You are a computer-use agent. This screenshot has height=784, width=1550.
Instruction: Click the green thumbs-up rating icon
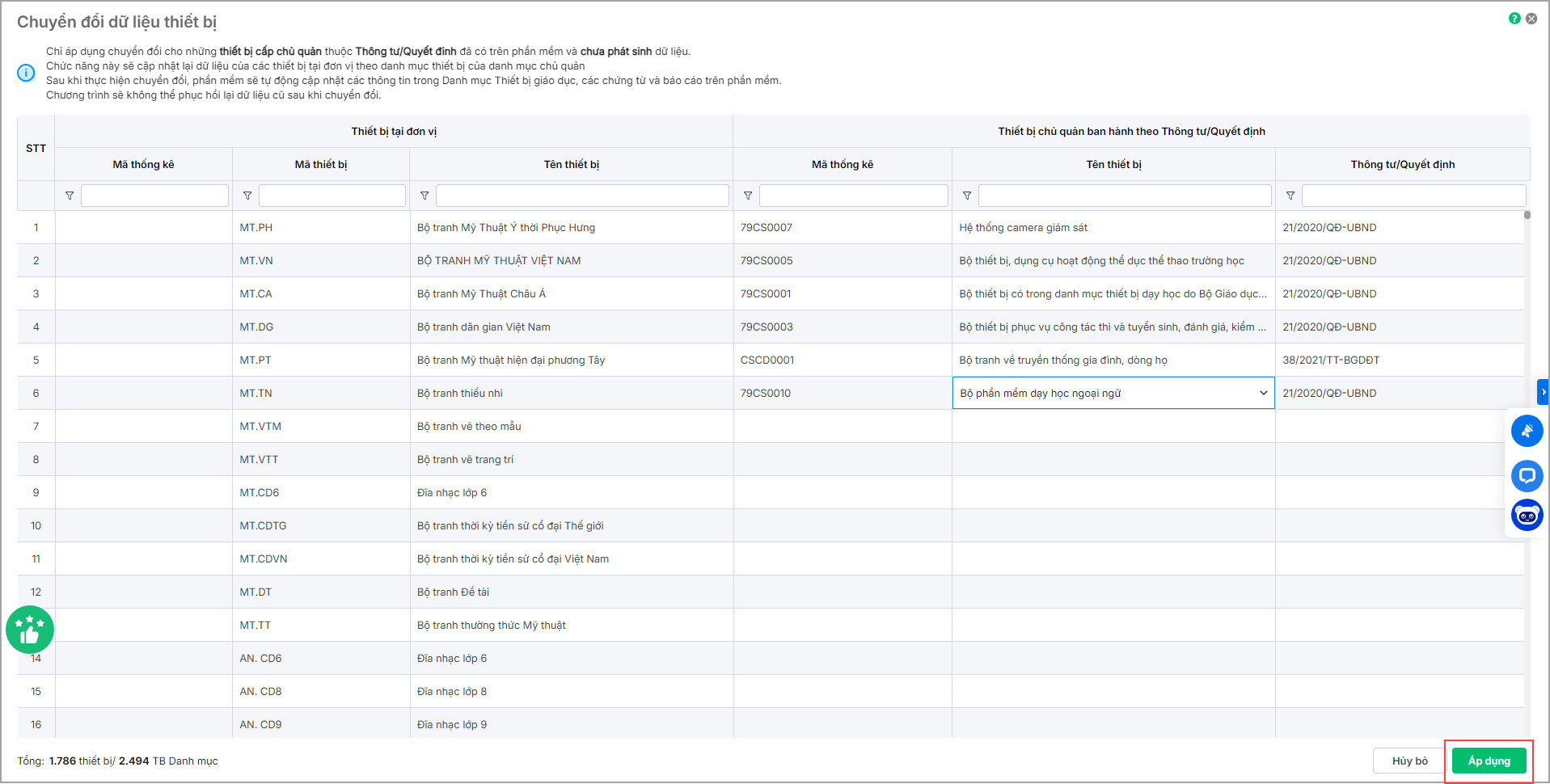click(30, 630)
